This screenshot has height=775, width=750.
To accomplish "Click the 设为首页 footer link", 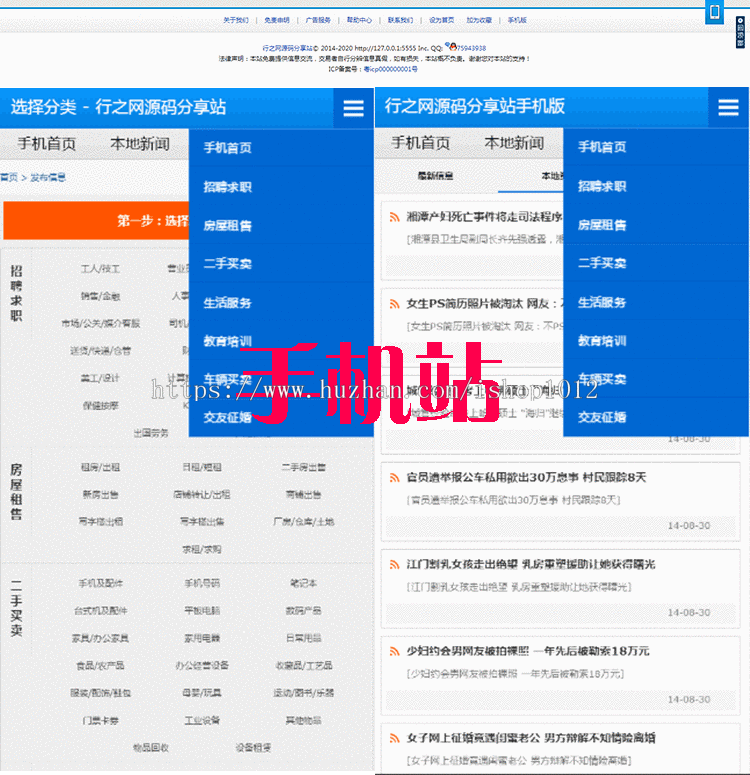I will (441, 20).
